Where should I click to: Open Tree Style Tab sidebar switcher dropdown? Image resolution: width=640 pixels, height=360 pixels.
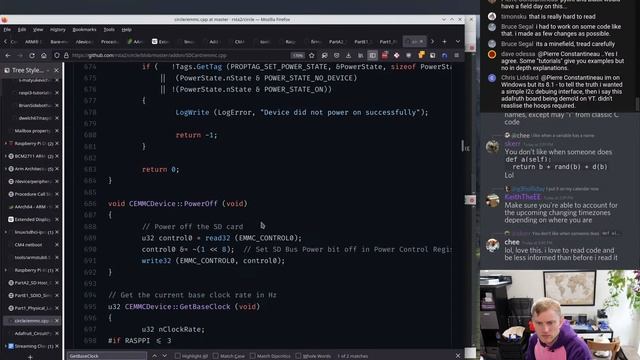(48, 70)
